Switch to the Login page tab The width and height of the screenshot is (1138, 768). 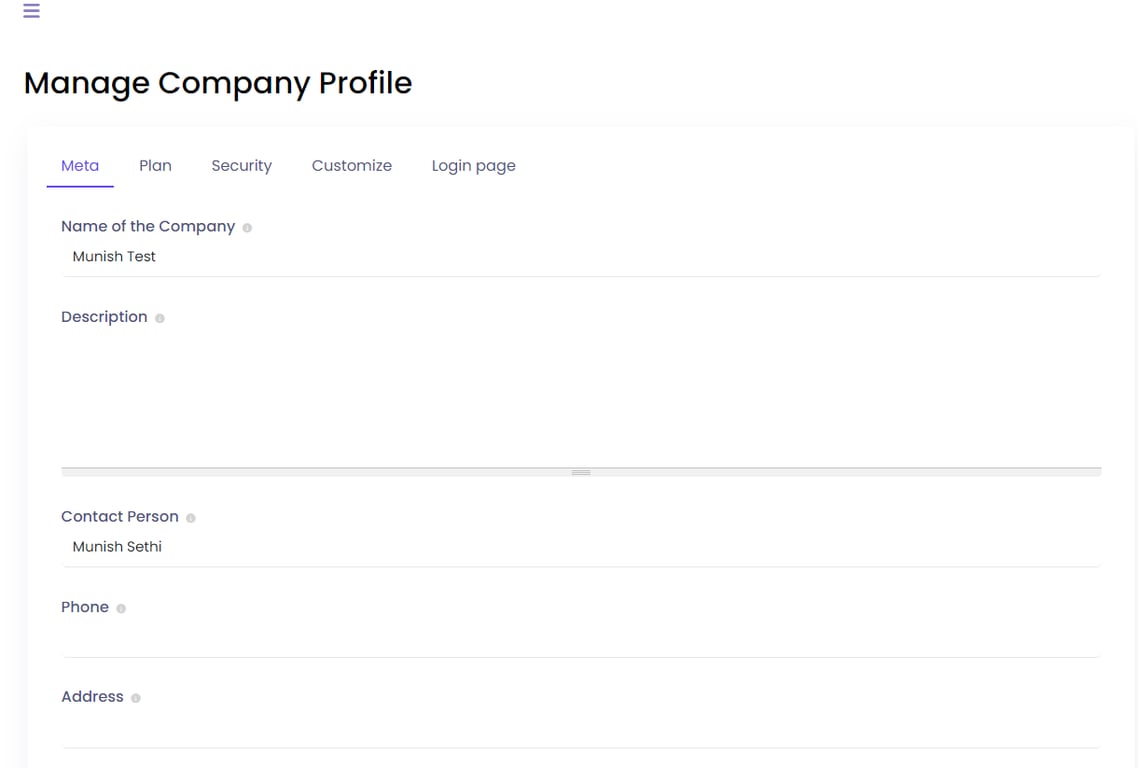coord(473,166)
